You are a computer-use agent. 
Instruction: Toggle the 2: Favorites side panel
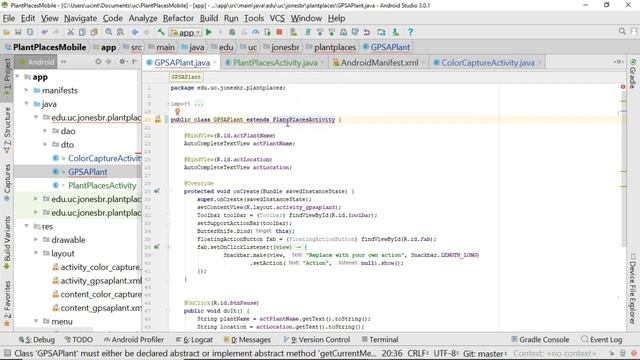tap(7, 303)
